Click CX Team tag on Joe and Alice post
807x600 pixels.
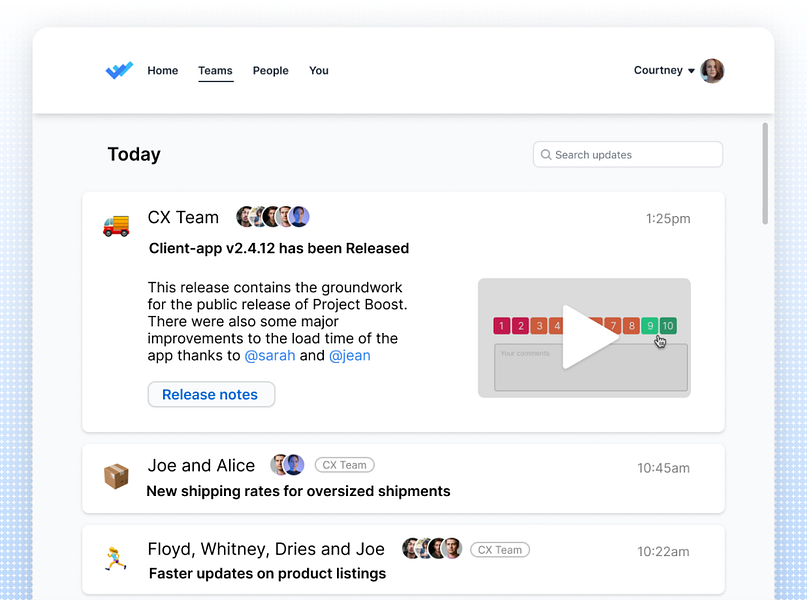[x=344, y=465]
